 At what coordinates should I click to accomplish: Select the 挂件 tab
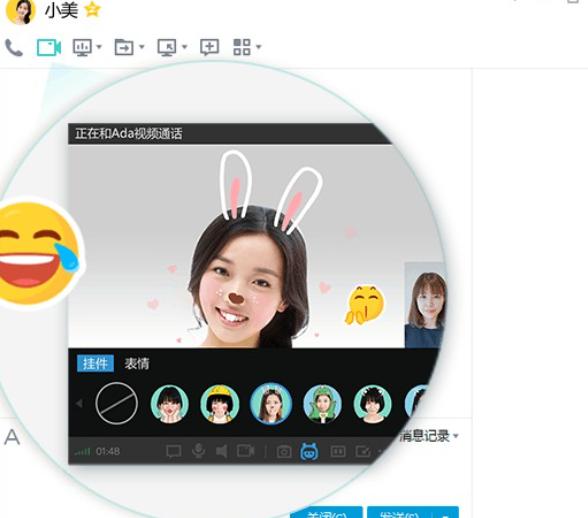coord(95,363)
